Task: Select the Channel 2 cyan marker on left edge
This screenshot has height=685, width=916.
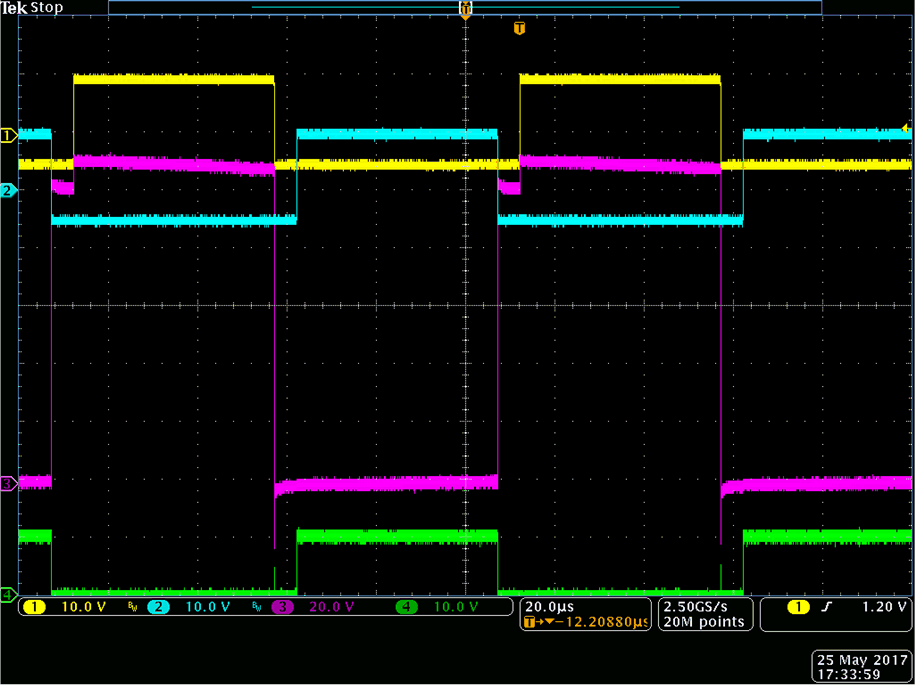Action: point(7,190)
